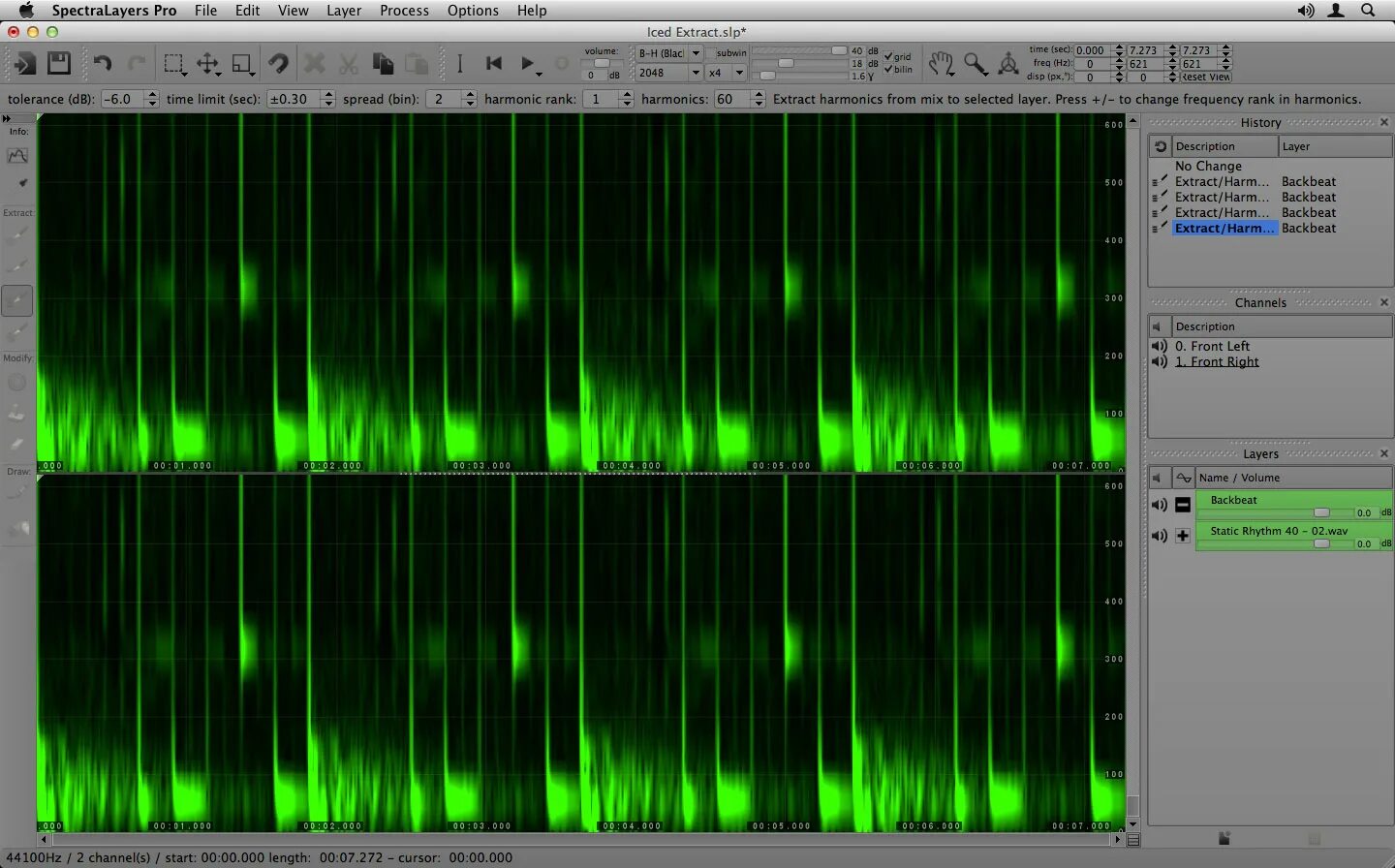
Task: Mute the Backbeat layer speaker
Action: (x=1160, y=505)
